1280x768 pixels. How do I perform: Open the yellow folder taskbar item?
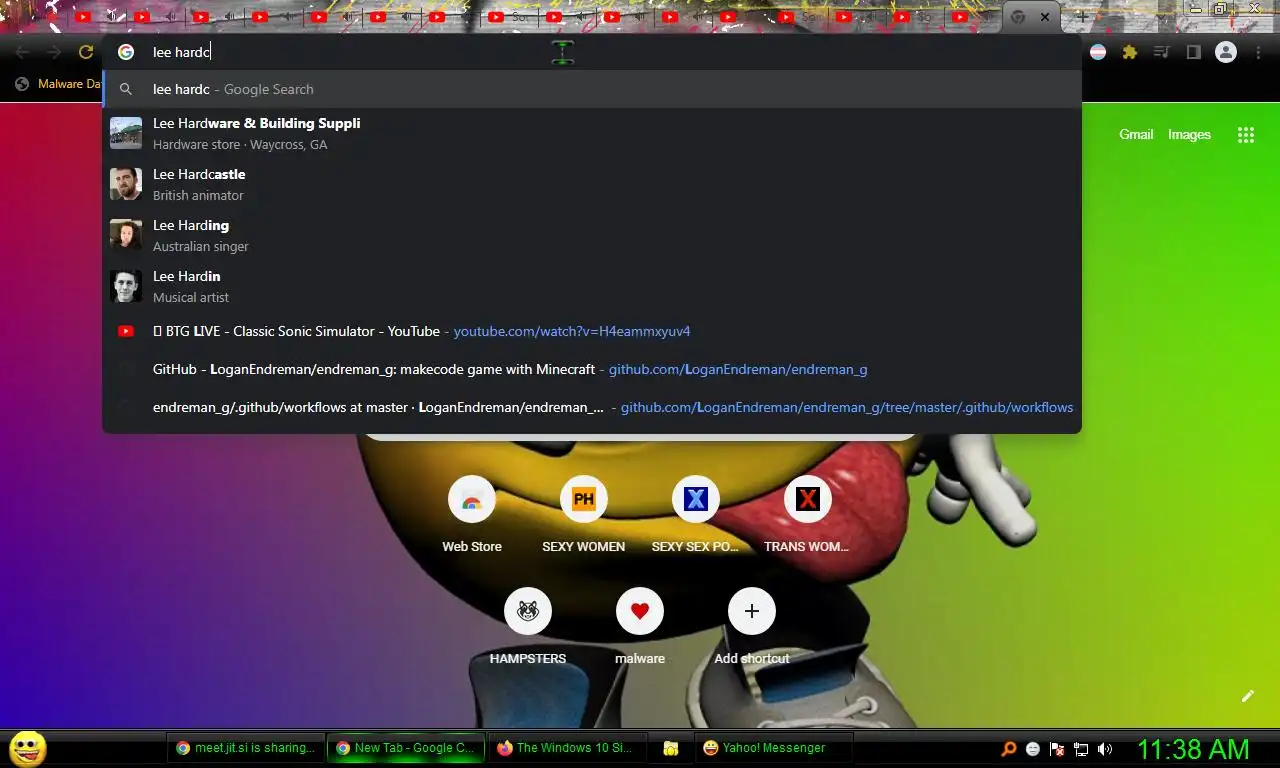coord(671,748)
